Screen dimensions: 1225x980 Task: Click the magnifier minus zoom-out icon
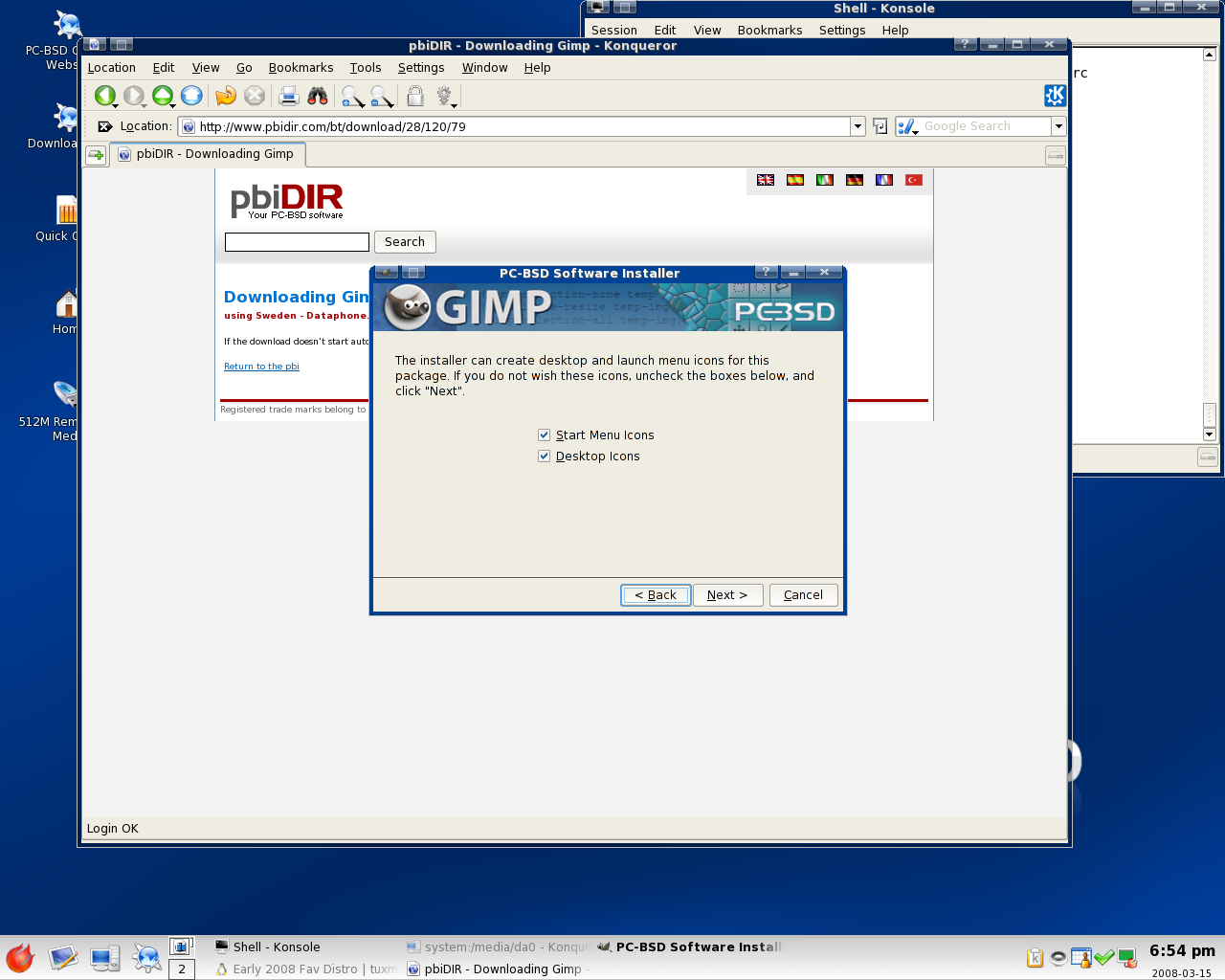click(381, 96)
